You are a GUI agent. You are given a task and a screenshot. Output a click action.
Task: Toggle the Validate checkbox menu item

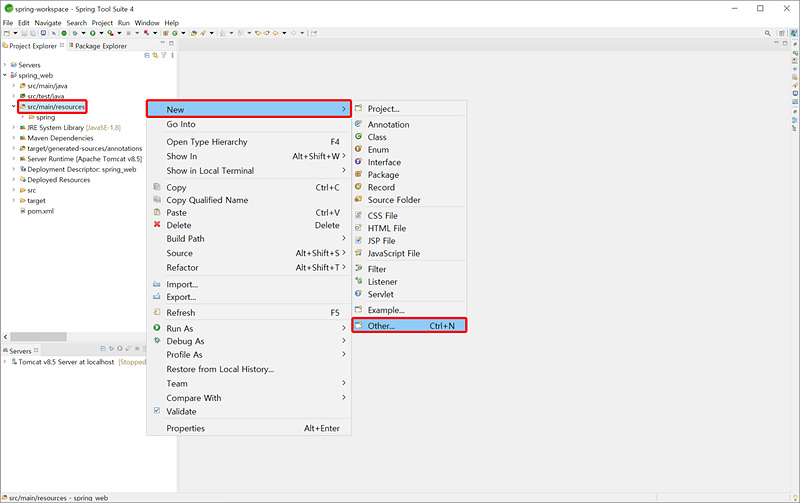157,411
